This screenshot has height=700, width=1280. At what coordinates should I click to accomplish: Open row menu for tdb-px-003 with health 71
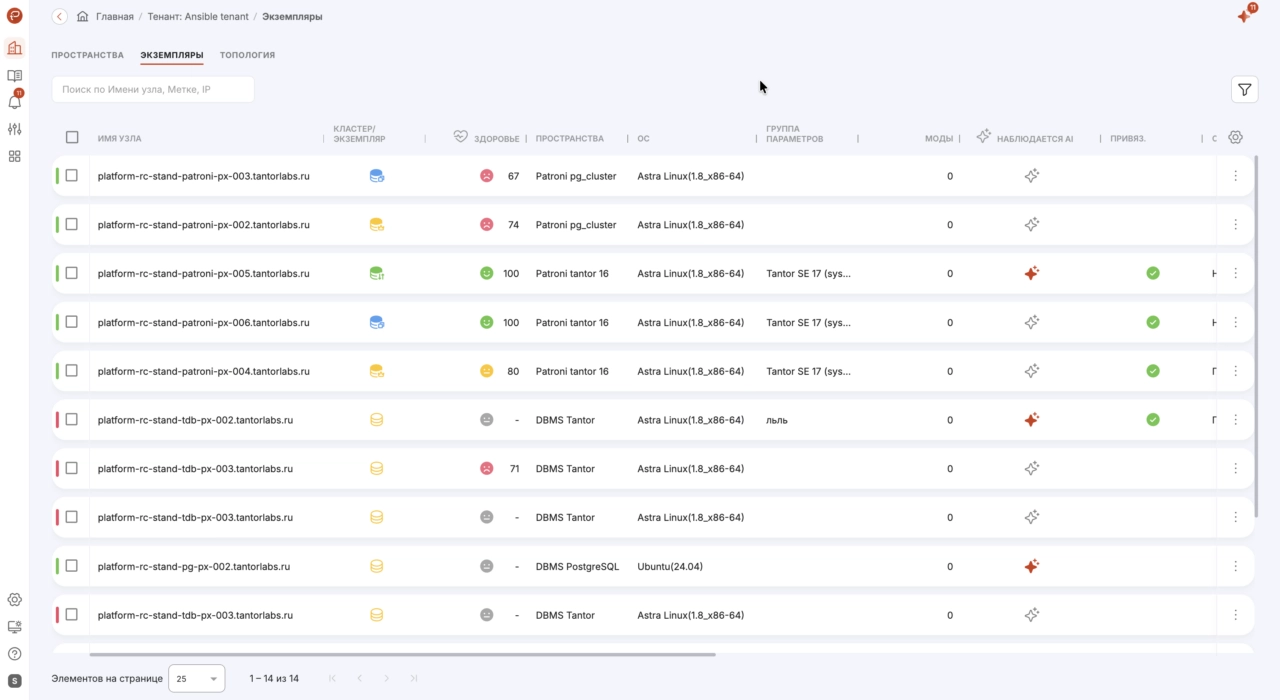click(1235, 468)
